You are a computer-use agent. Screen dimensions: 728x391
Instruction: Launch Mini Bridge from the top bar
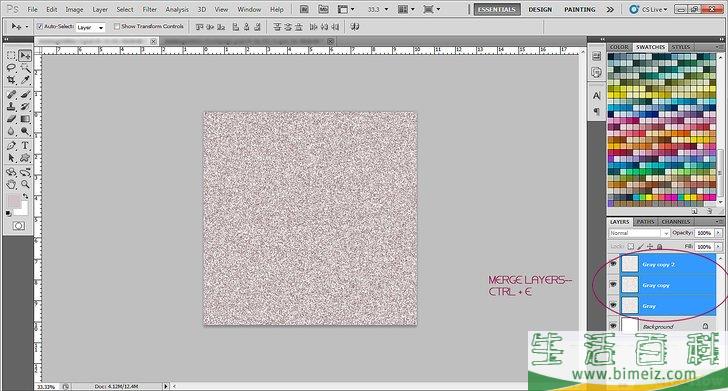pyautogui.click(x=323, y=9)
